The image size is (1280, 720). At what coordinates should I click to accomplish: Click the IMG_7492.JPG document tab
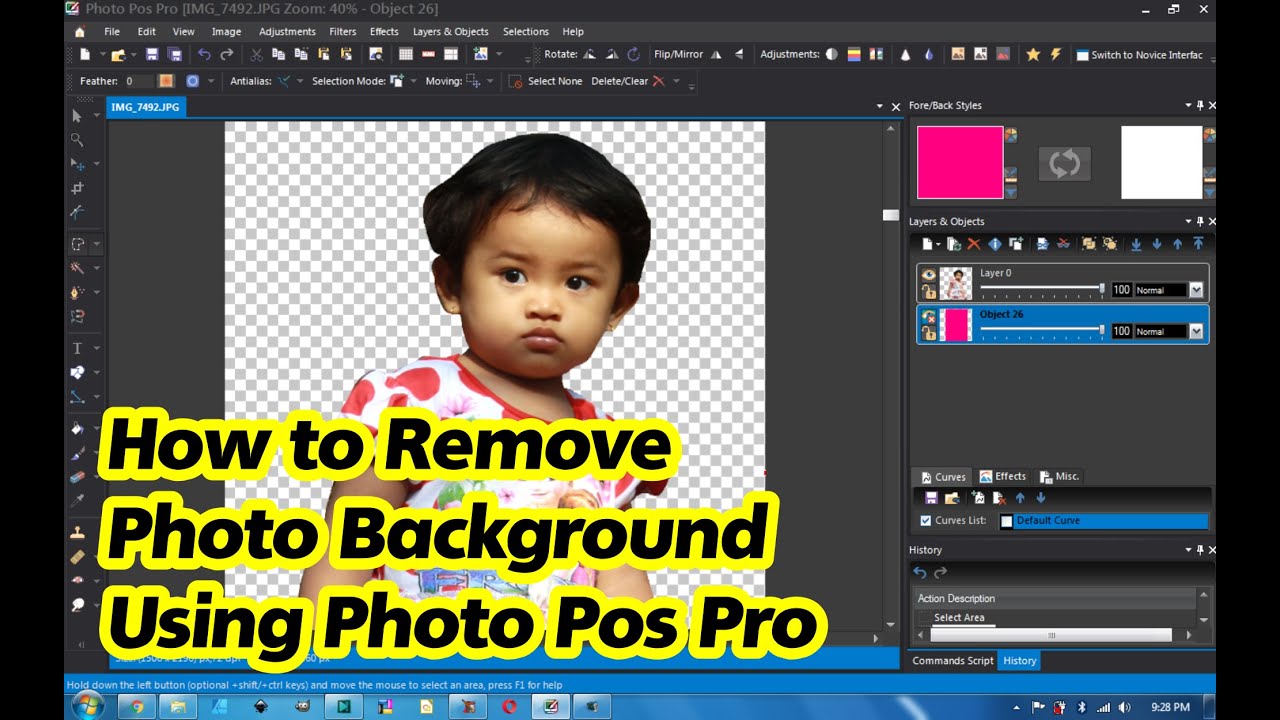[145, 106]
